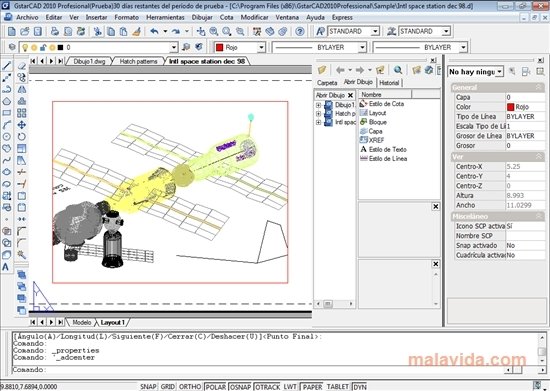Select the Spline curve tool

point(7,160)
